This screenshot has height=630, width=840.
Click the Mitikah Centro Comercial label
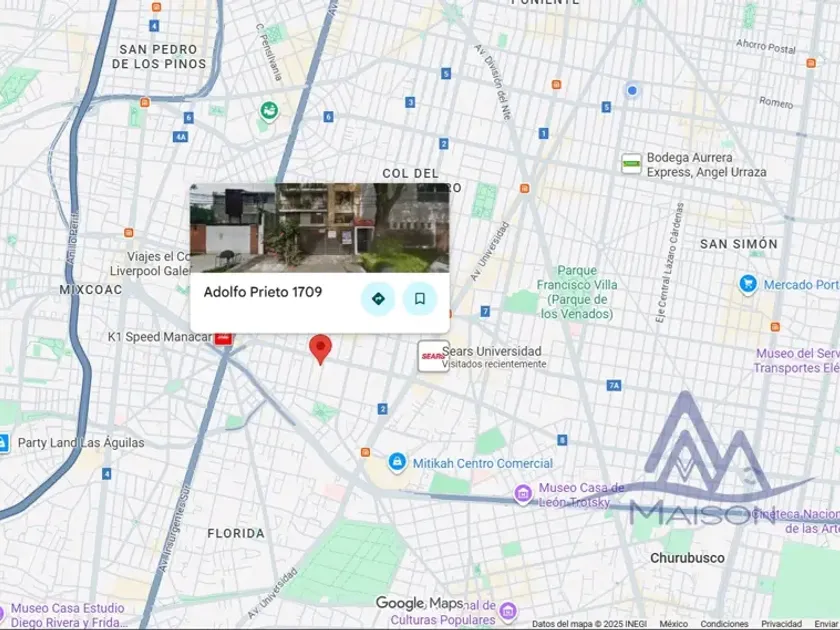click(x=483, y=463)
